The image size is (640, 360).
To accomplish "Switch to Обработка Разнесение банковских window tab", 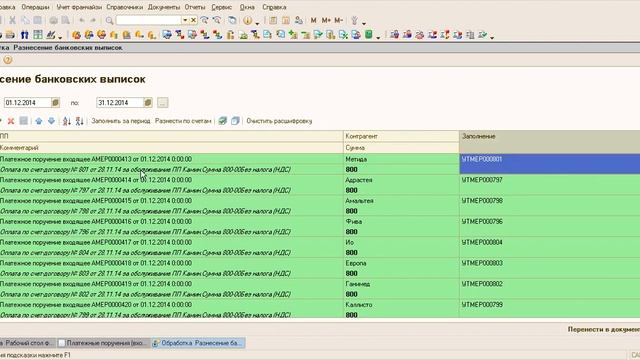I will (198, 343).
